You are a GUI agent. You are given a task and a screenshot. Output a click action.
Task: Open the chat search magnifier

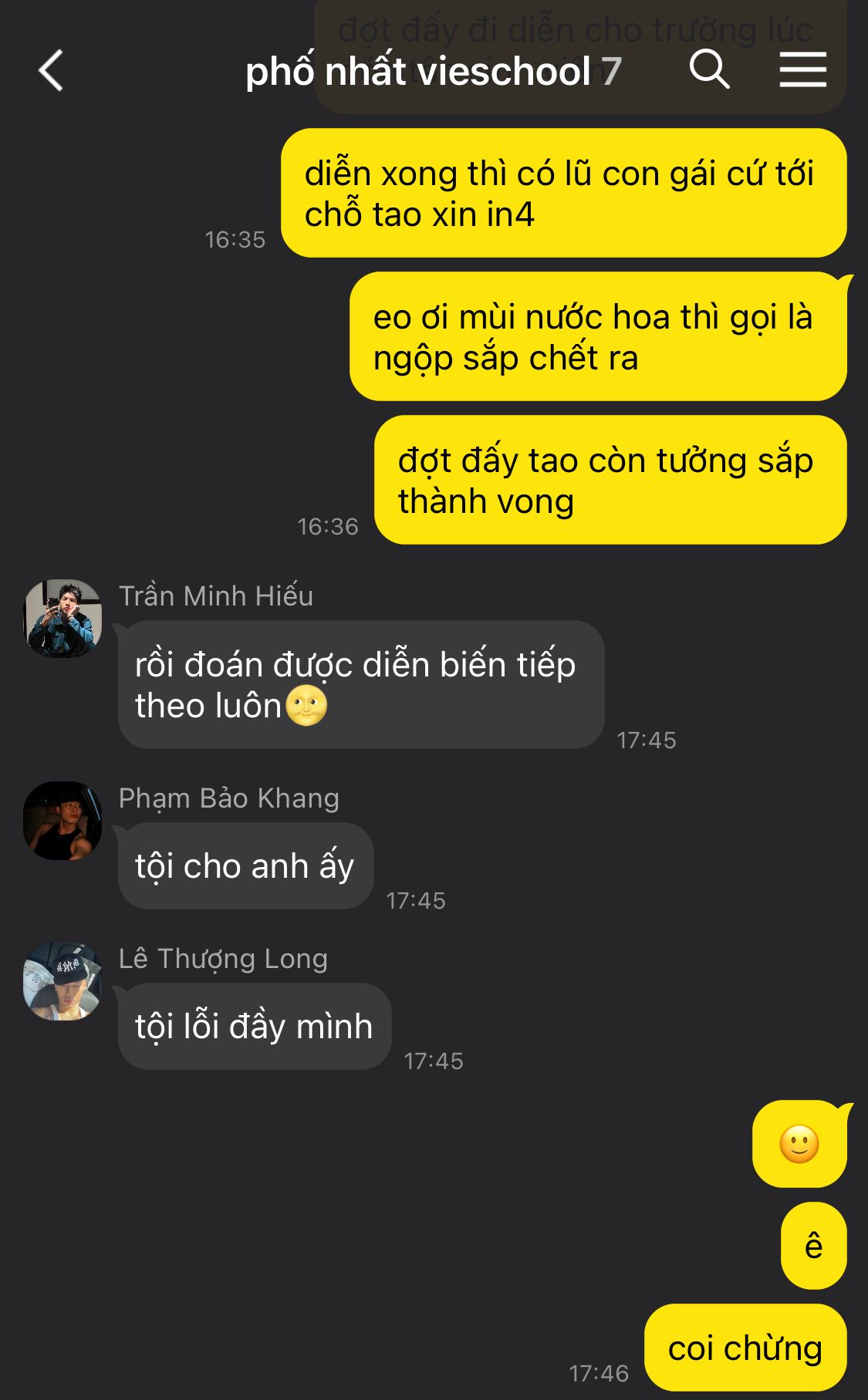[x=709, y=69]
